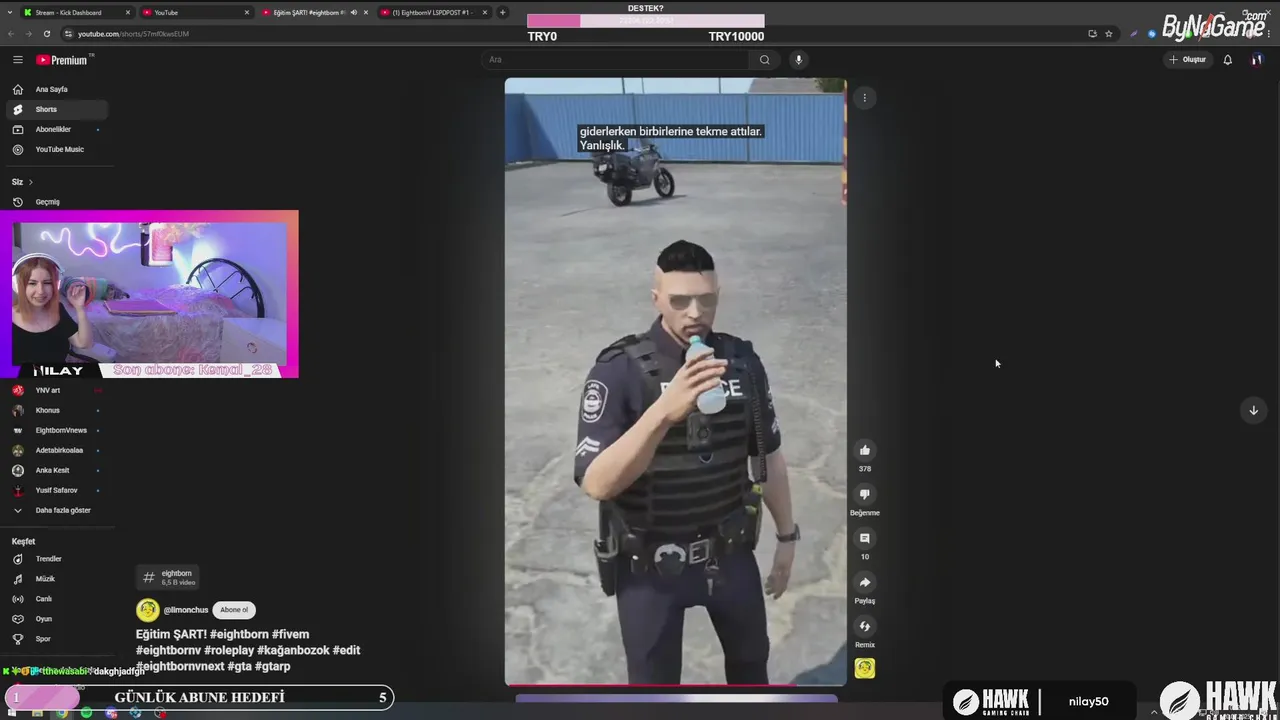The height and width of the screenshot is (720, 1280).
Task: Click the #kağanbozok hashtag in the description
Action: coord(293,650)
